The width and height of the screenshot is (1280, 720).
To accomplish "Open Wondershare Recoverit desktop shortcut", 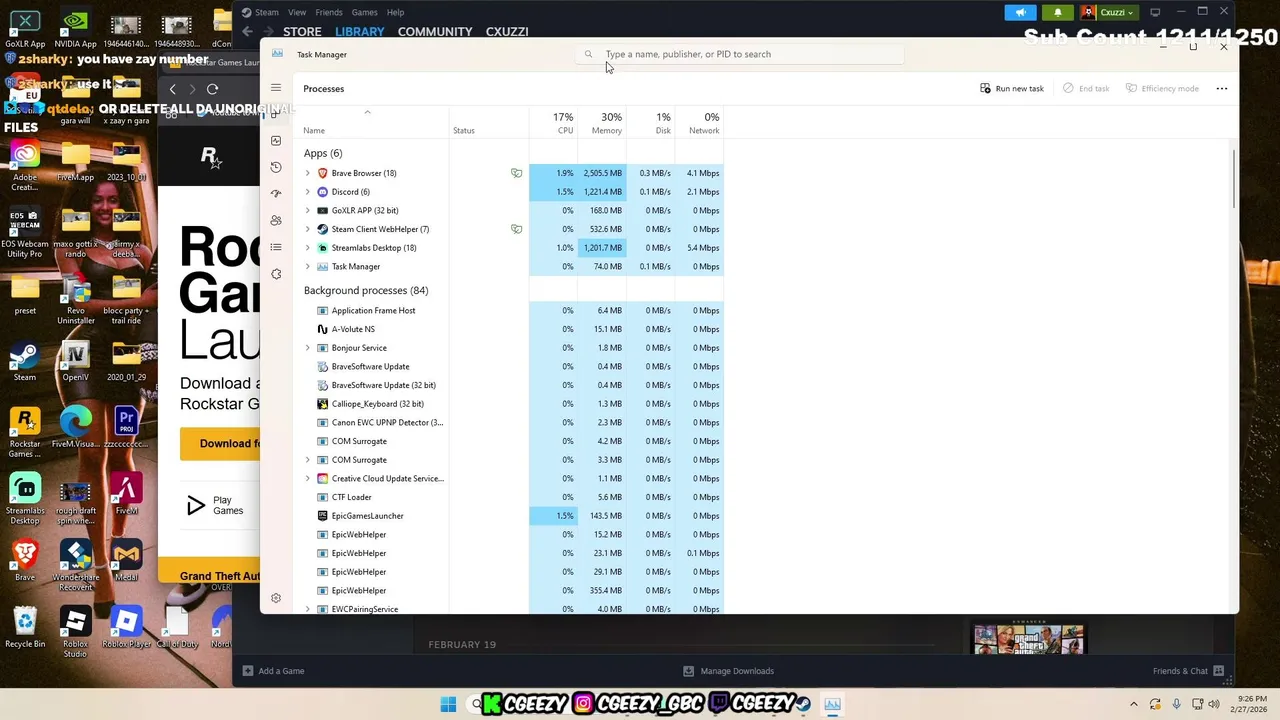I will point(75,566).
